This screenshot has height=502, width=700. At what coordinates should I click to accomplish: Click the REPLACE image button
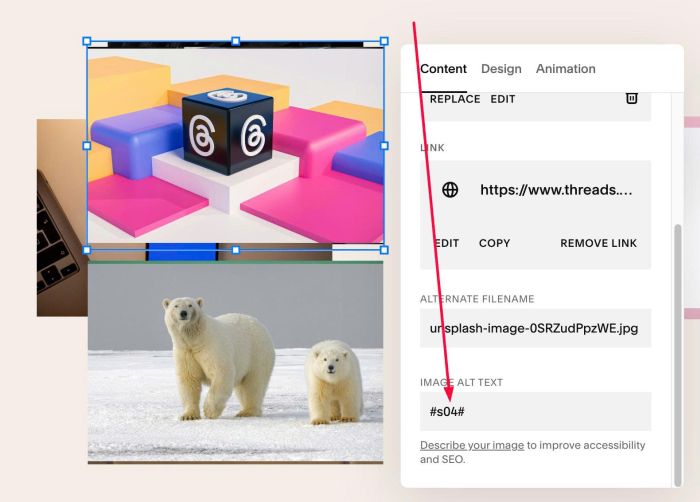click(x=454, y=99)
